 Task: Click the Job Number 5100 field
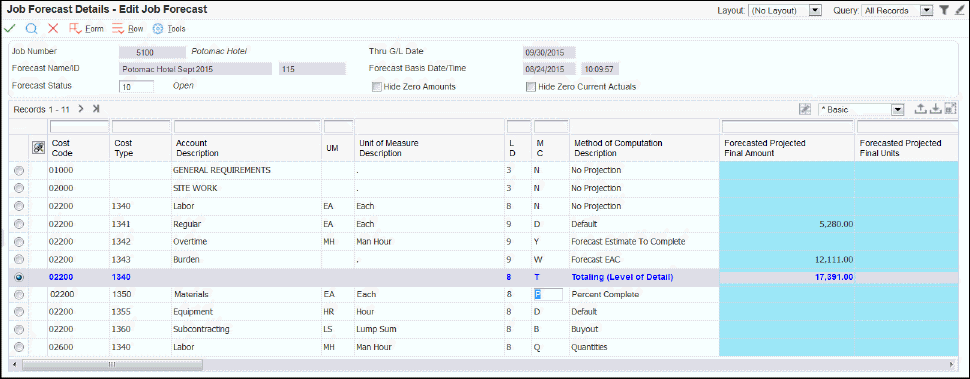[152, 53]
